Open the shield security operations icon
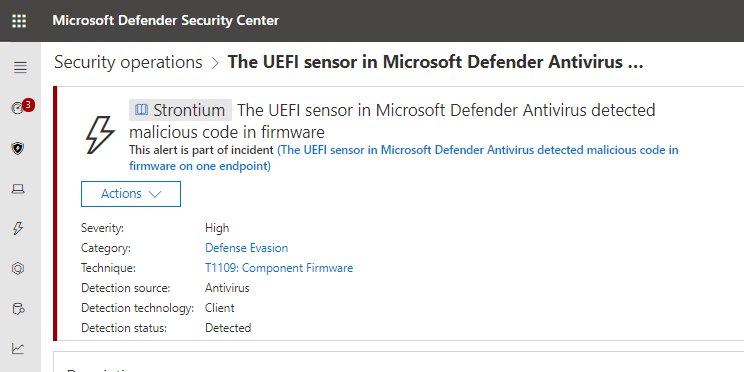The image size is (744, 372). 18,149
